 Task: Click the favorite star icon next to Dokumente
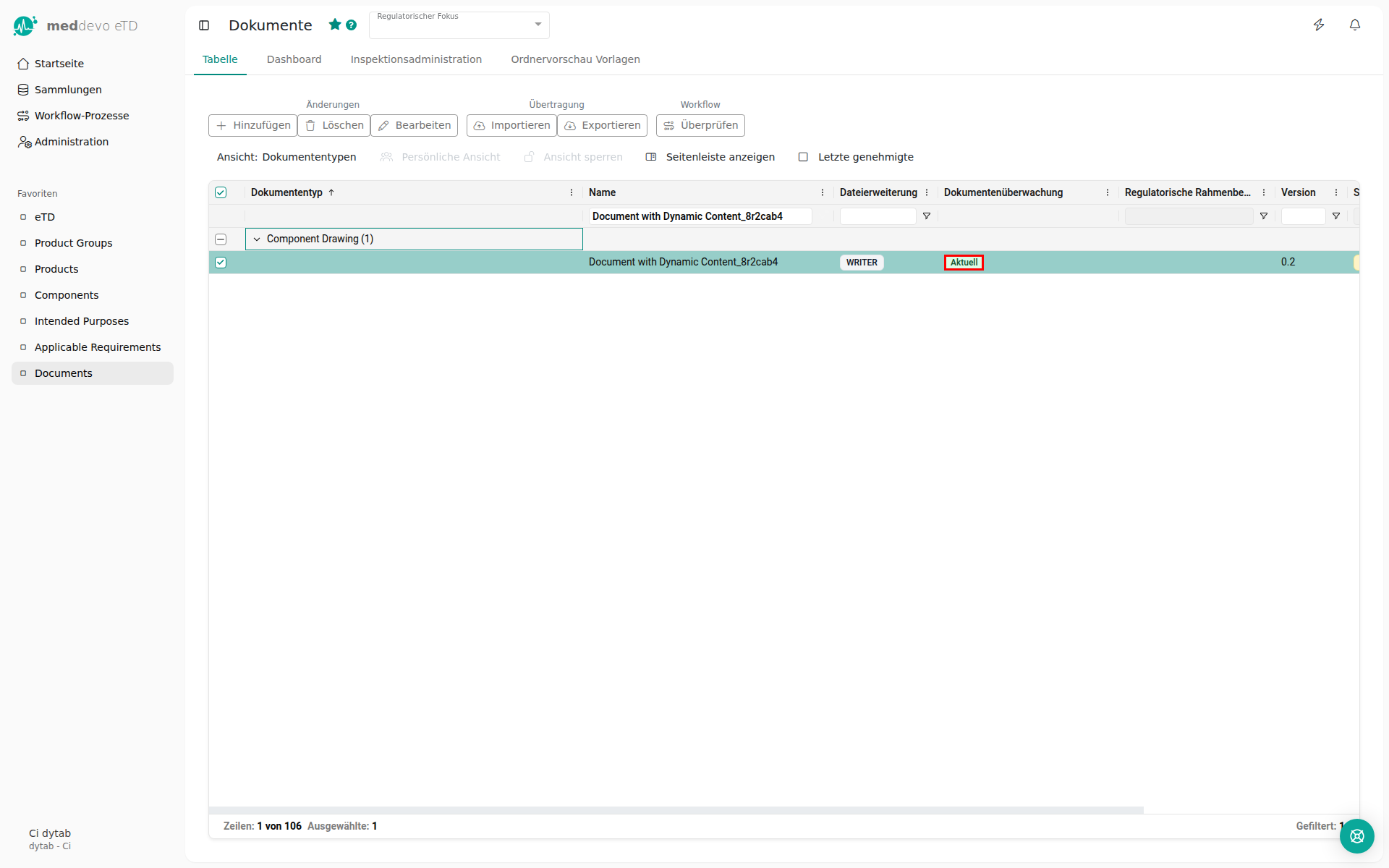[334, 25]
